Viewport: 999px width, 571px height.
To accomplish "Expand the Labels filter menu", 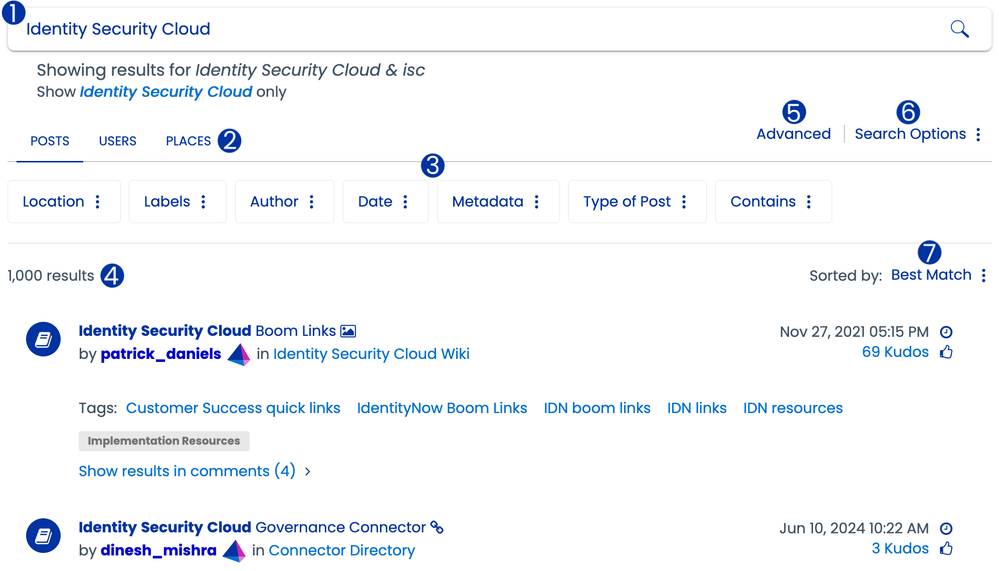I will (x=177, y=202).
